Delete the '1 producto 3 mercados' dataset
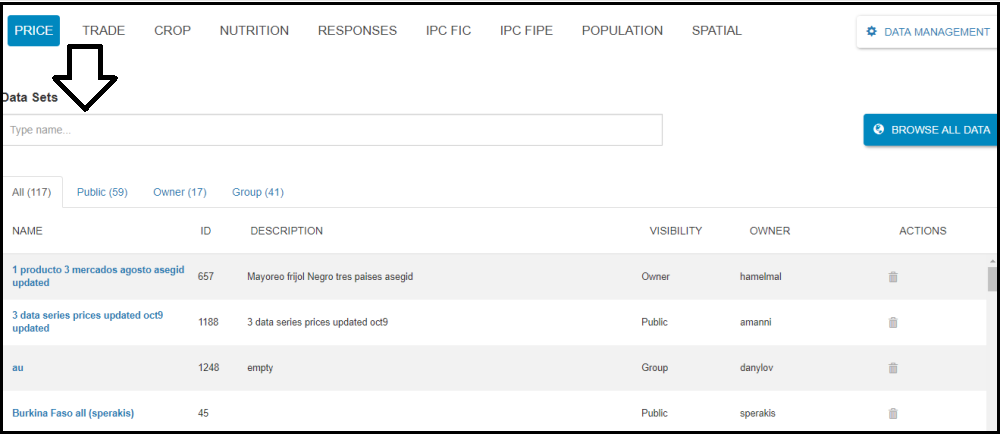Screen dimensions: 1000x434 (893, 277)
